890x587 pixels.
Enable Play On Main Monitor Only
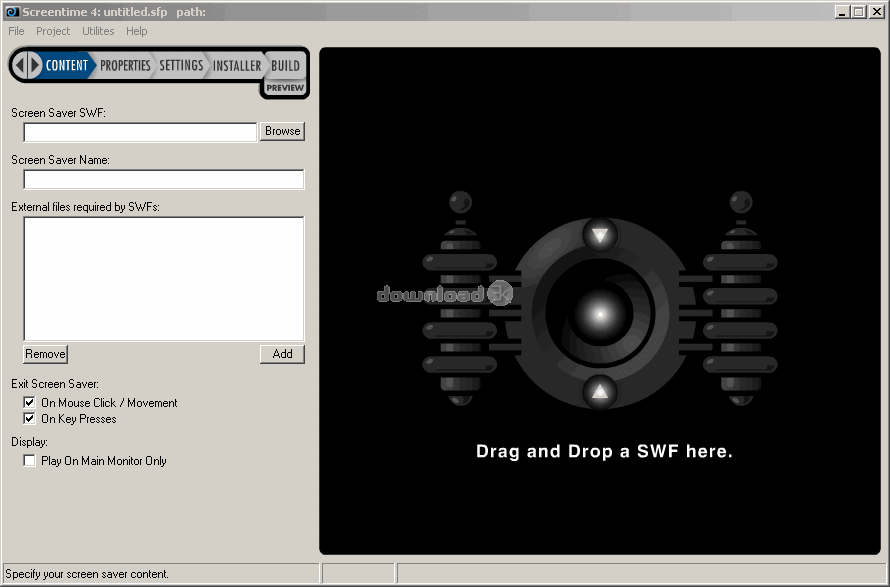point(29,461)
